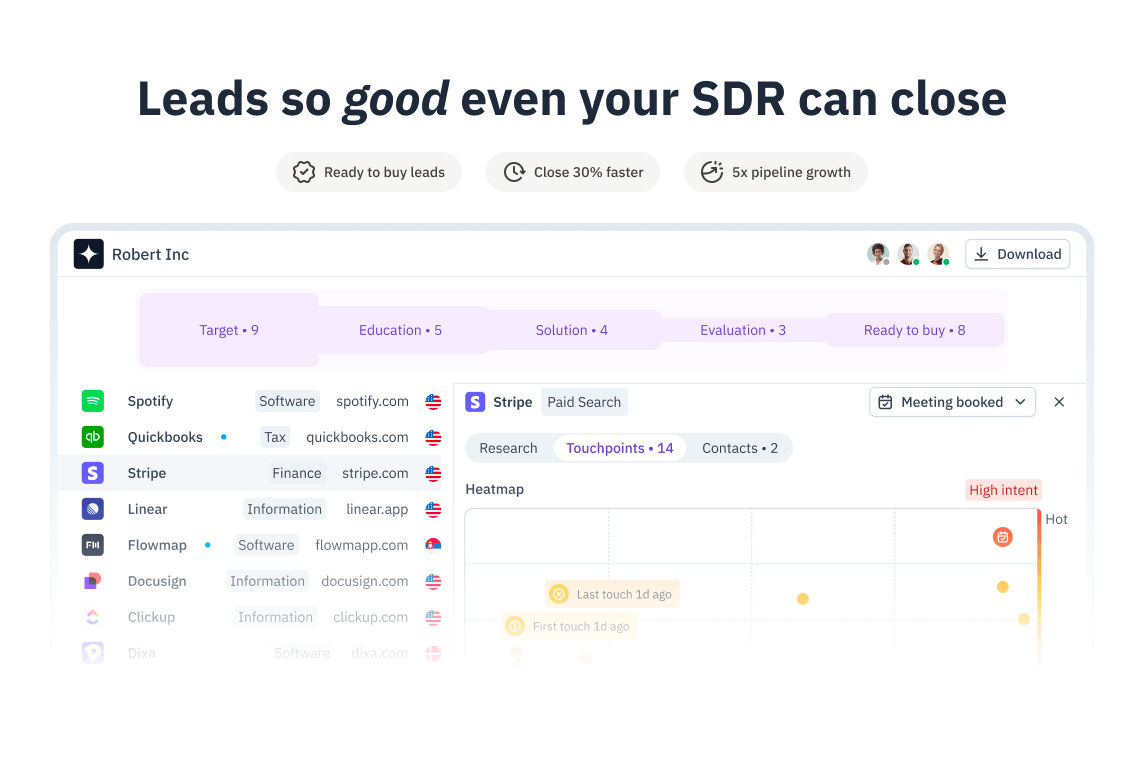Open the flowmapp.com link
Image resolution: width=1144 pixels, height=758 pixels.
coord(361,545)
